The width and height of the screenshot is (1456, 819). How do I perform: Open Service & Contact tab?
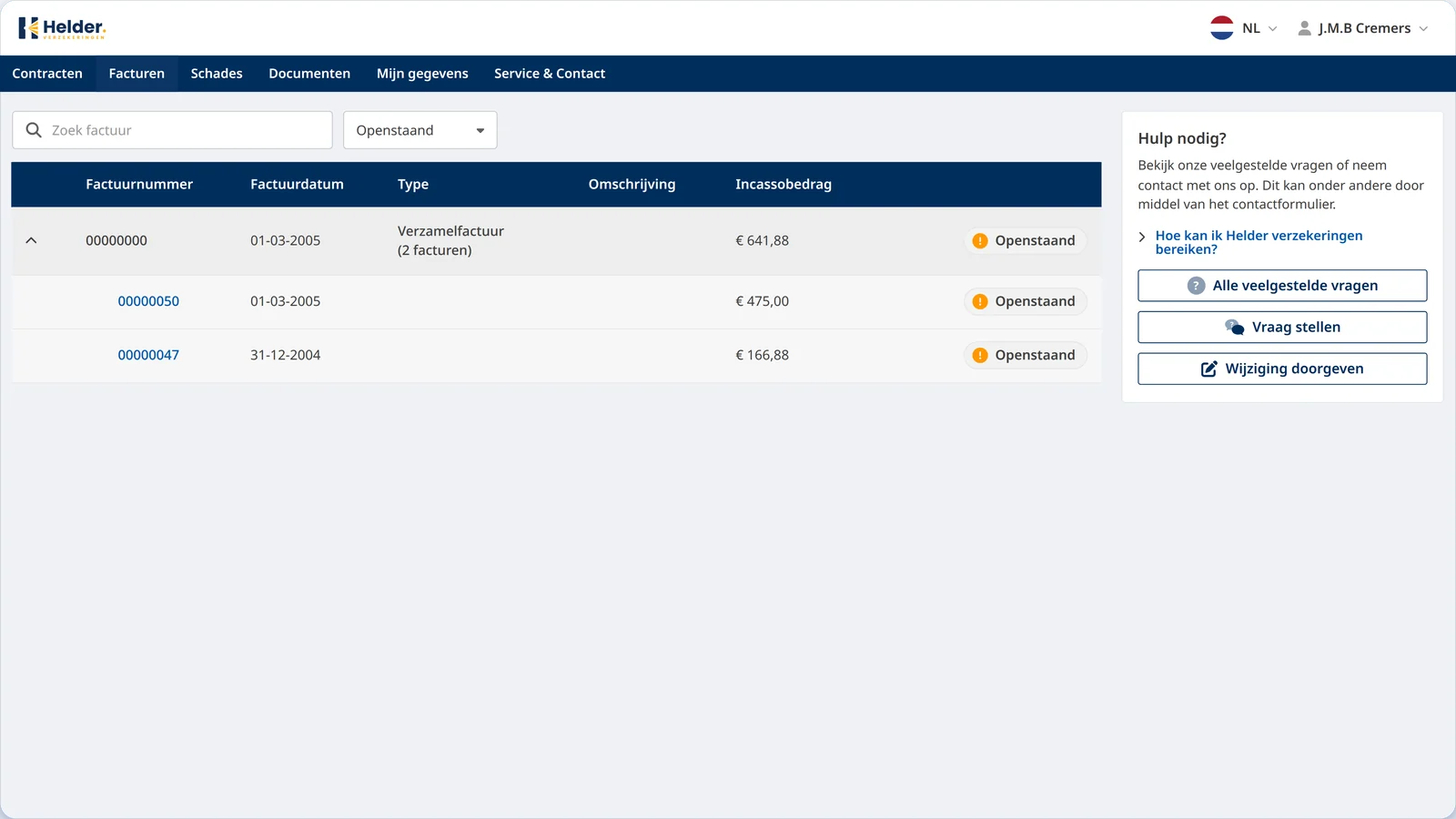point(550,74)
